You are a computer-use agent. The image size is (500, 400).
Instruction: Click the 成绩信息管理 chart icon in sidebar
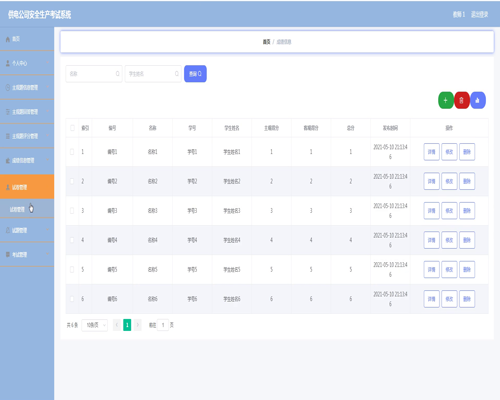pos(8,161)
